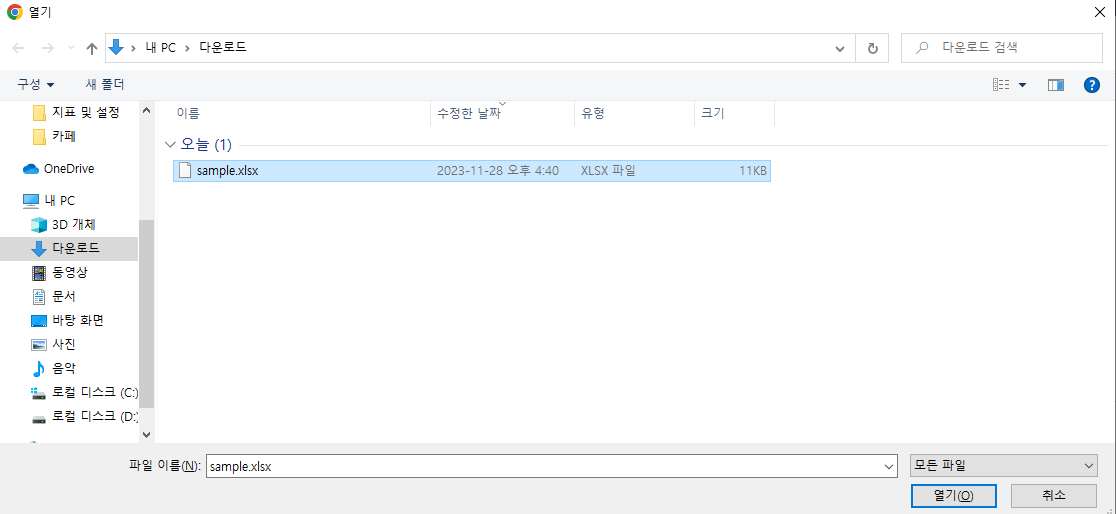Click the Up one level arrow
The height and width of the screenshot is (514, 1116).
coord(92,48)
